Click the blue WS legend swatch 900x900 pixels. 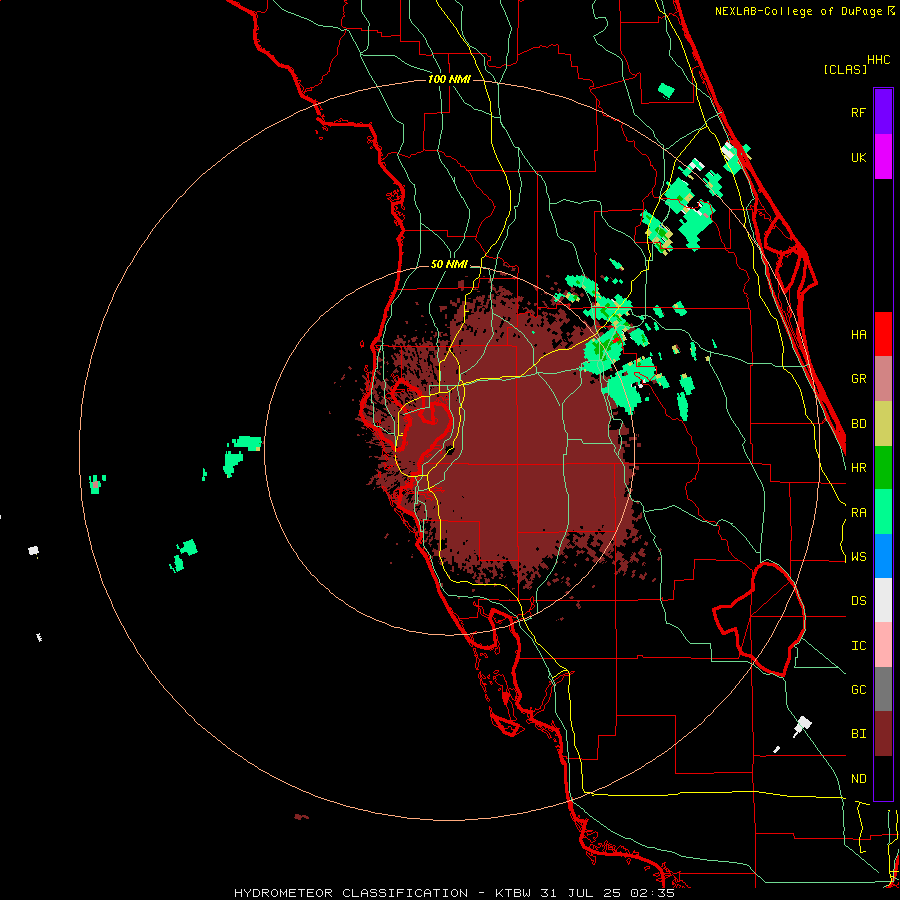click(x=883, y=556)
